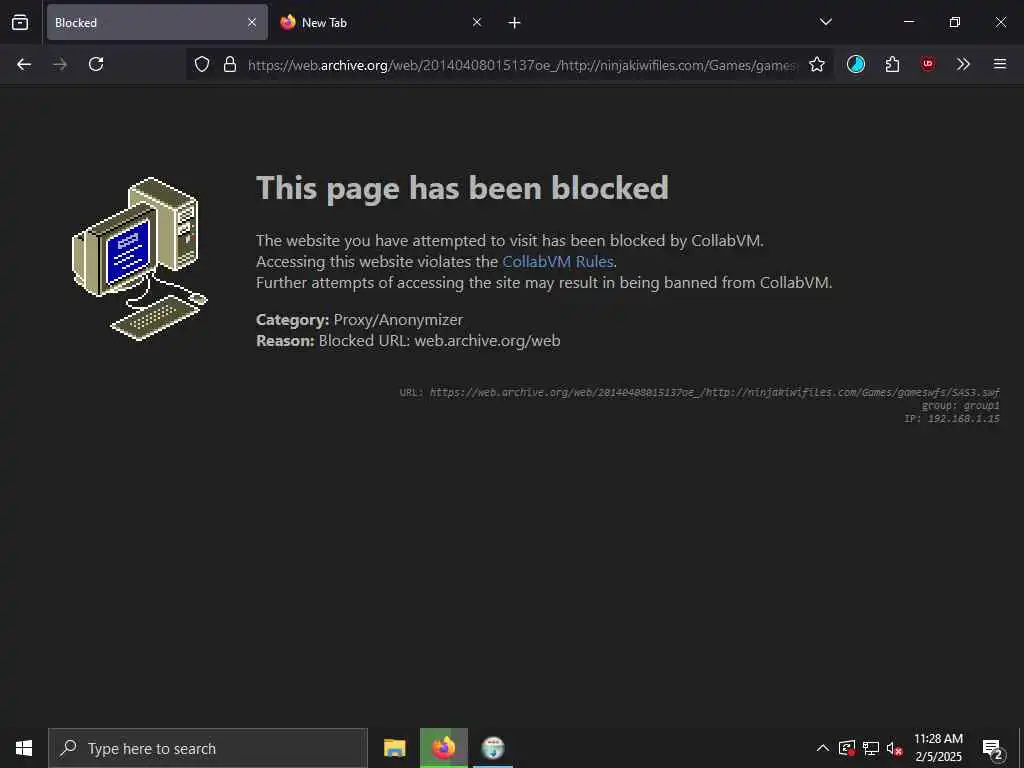Open the uBlock Origin toolbar icon
Screen dimensions: 1024x768
coord(928,64)
